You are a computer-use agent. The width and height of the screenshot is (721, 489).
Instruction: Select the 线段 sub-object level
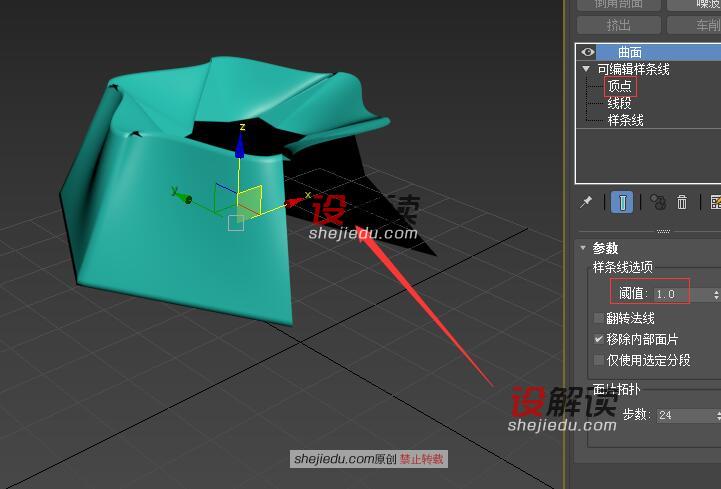coord(619,103)
